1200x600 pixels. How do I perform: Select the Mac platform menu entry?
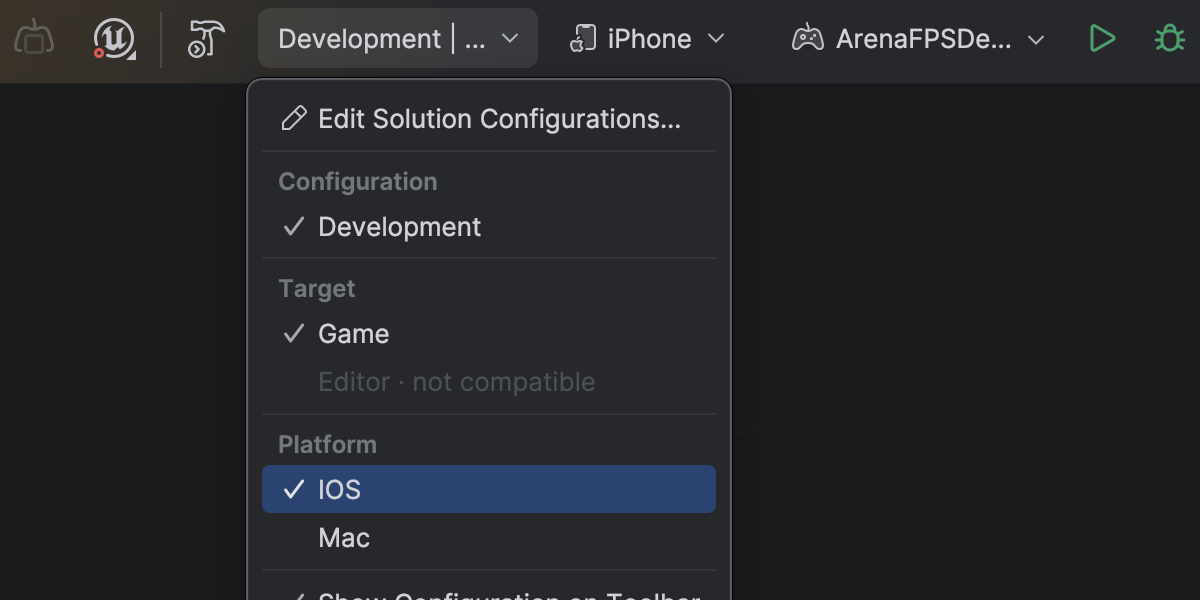click(x=344, y=538)
